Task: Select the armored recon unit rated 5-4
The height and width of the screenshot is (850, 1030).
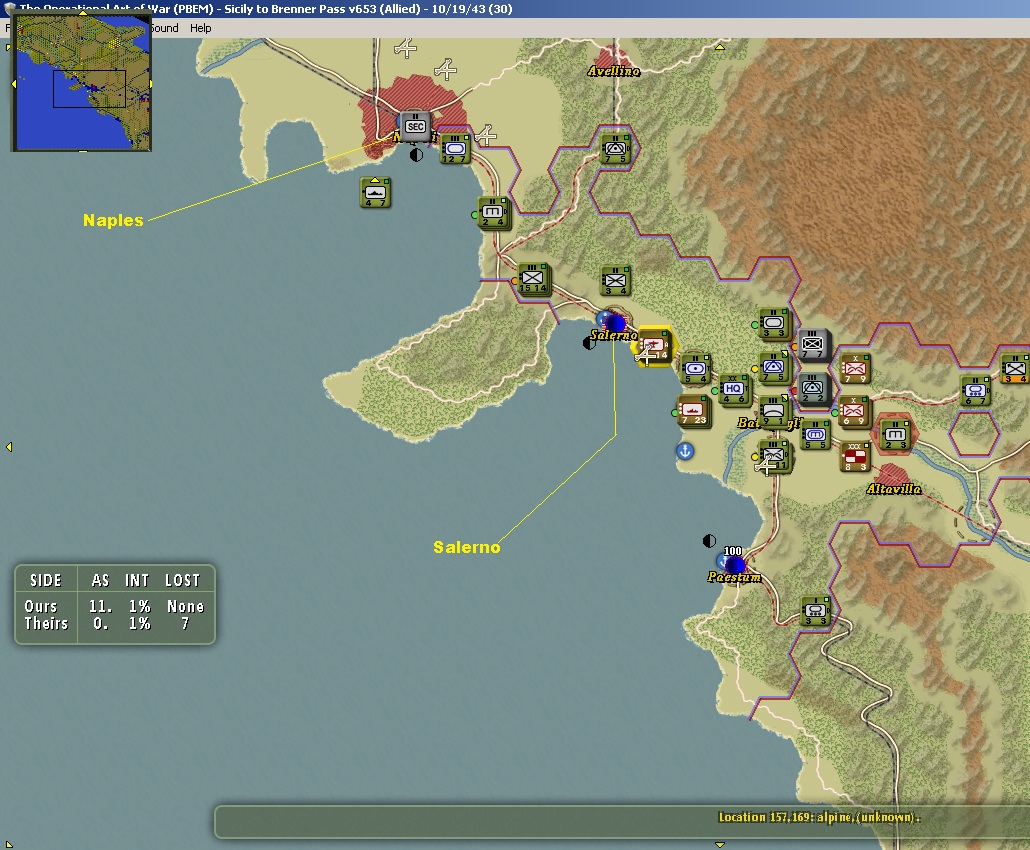Action: [x=695, y=369]
